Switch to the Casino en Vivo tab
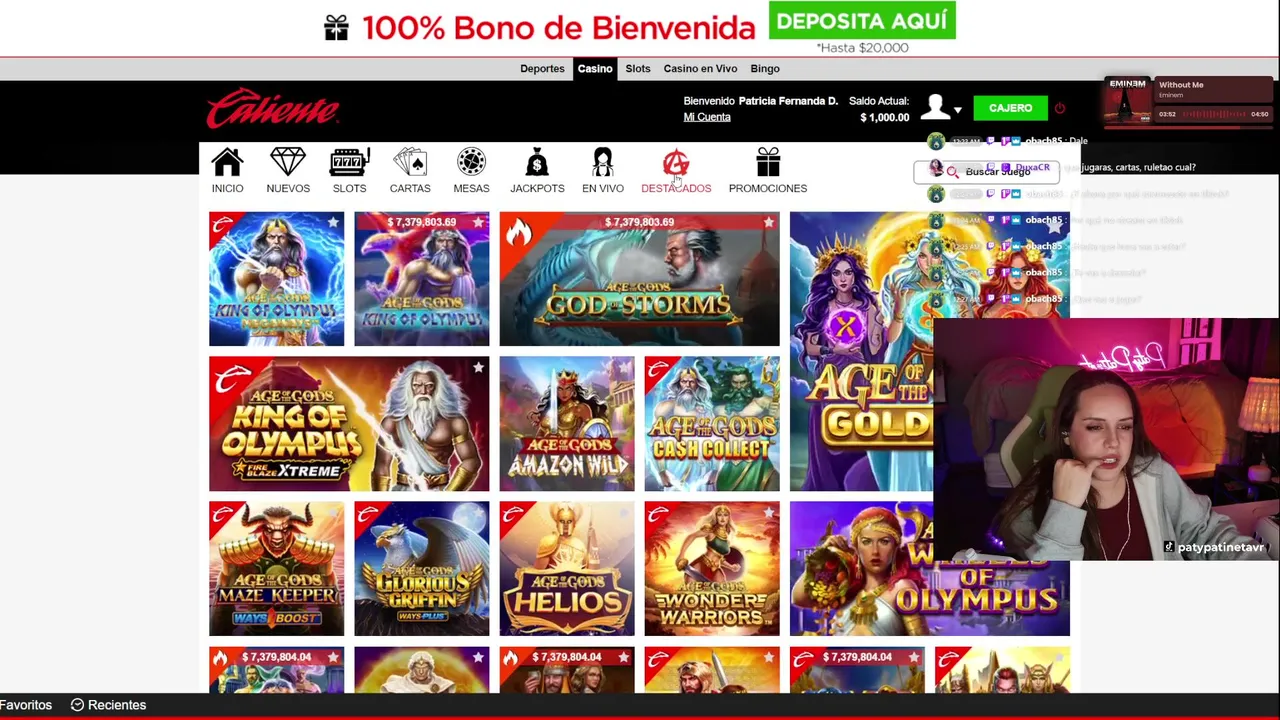The width and height of the screenshot is (1280, 720). (x=700, y=69)
